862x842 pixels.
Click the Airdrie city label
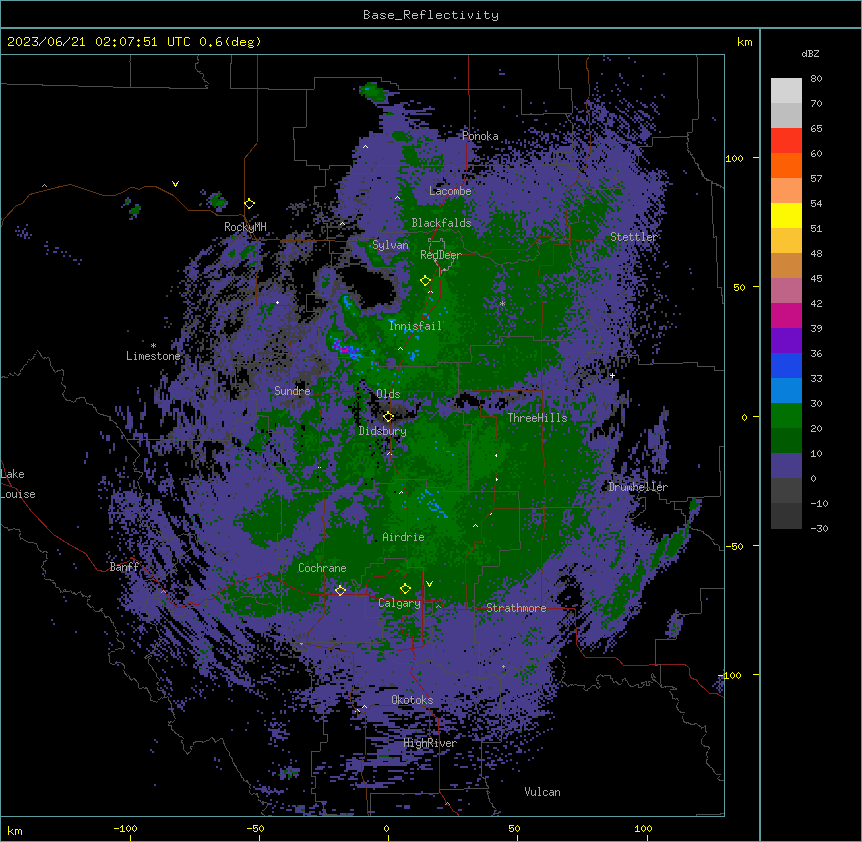403,537
